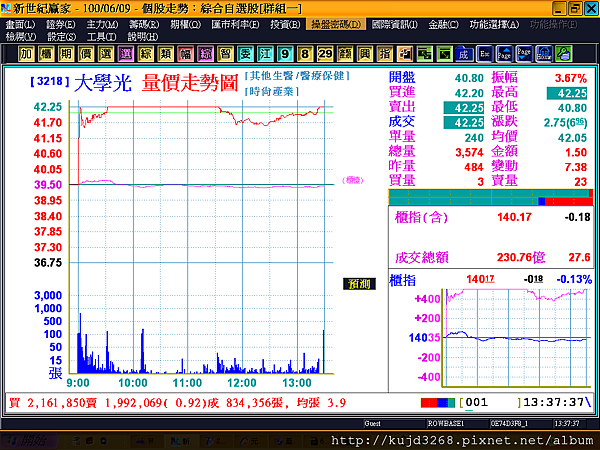Screen dimensions: 600x450
Task: Click the 額 toolbar icon
Action: point(345,54)
